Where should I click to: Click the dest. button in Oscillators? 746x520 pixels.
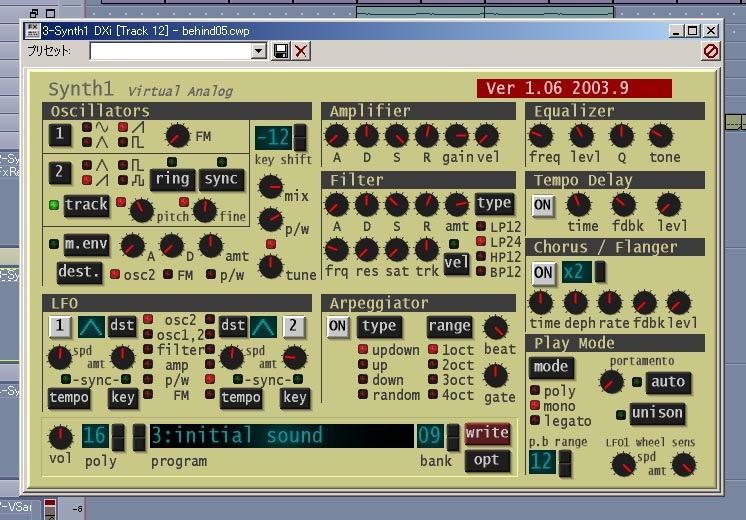point(79,273)
